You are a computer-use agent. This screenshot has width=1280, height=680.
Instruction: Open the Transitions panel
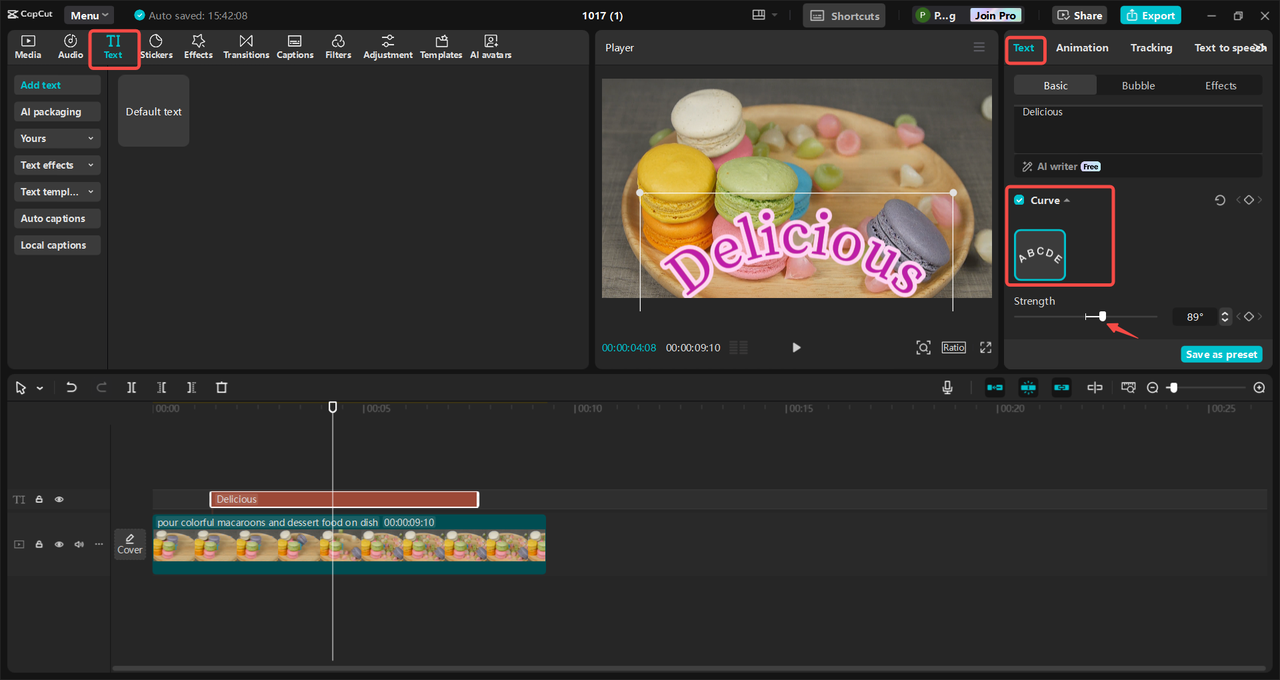(246, 46)
